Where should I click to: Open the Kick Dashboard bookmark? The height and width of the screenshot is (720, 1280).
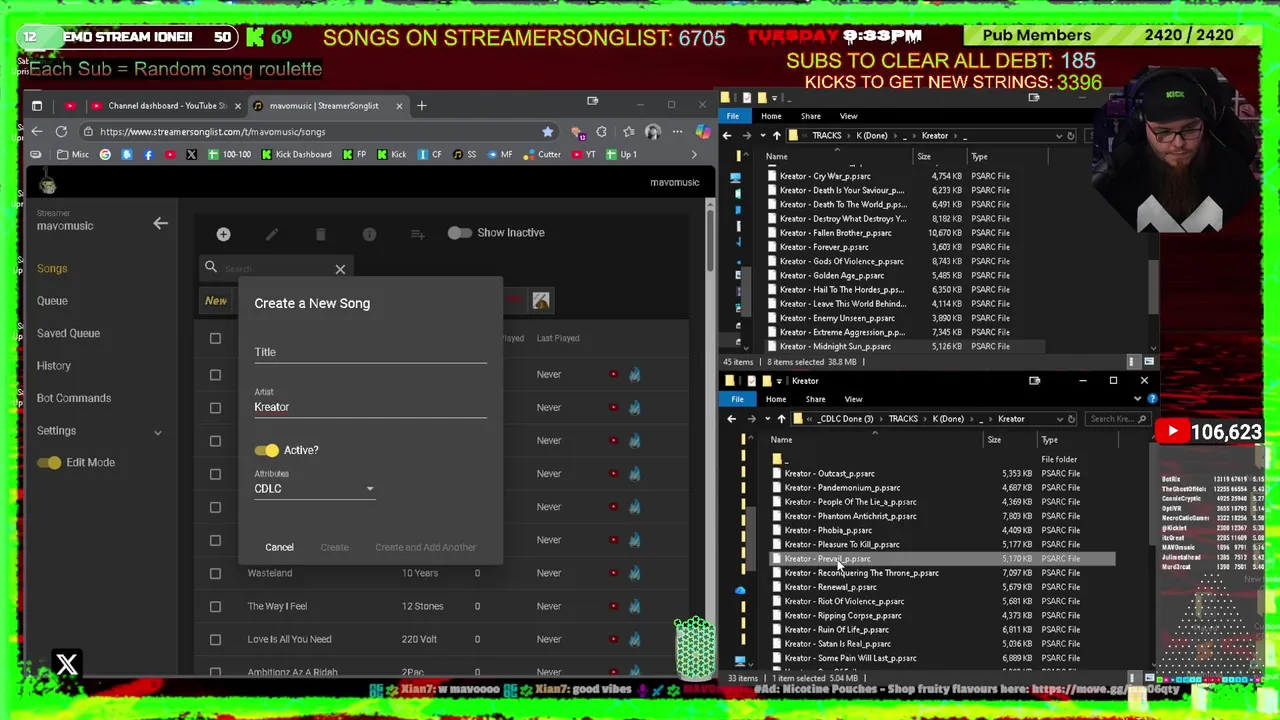pyautogui.click(x=296, y=154)
